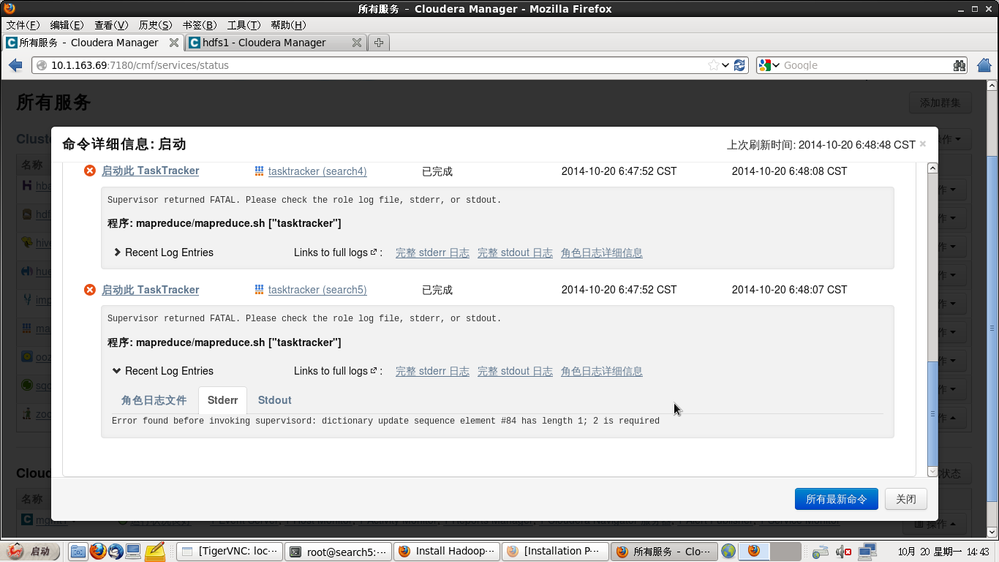
Task: Click the dialog scrollbar thumb
Action: click(932, 413)
